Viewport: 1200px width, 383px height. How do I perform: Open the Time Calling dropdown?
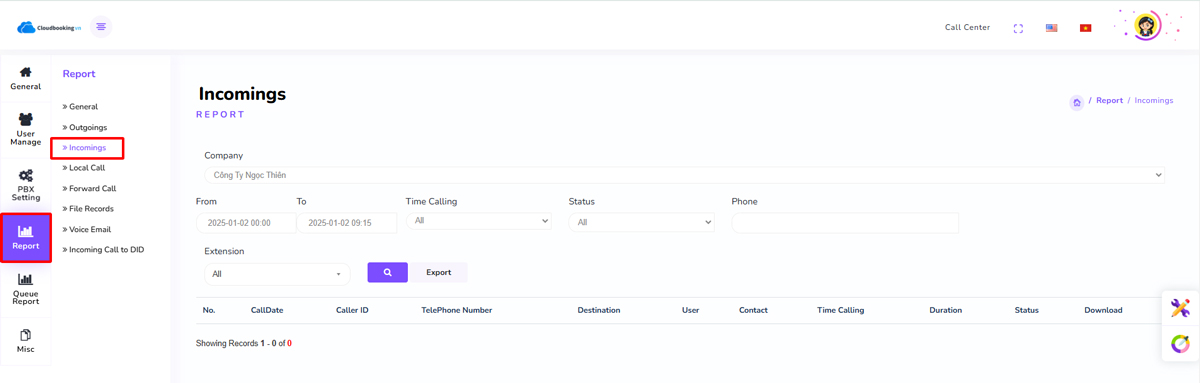coord(479,221)
